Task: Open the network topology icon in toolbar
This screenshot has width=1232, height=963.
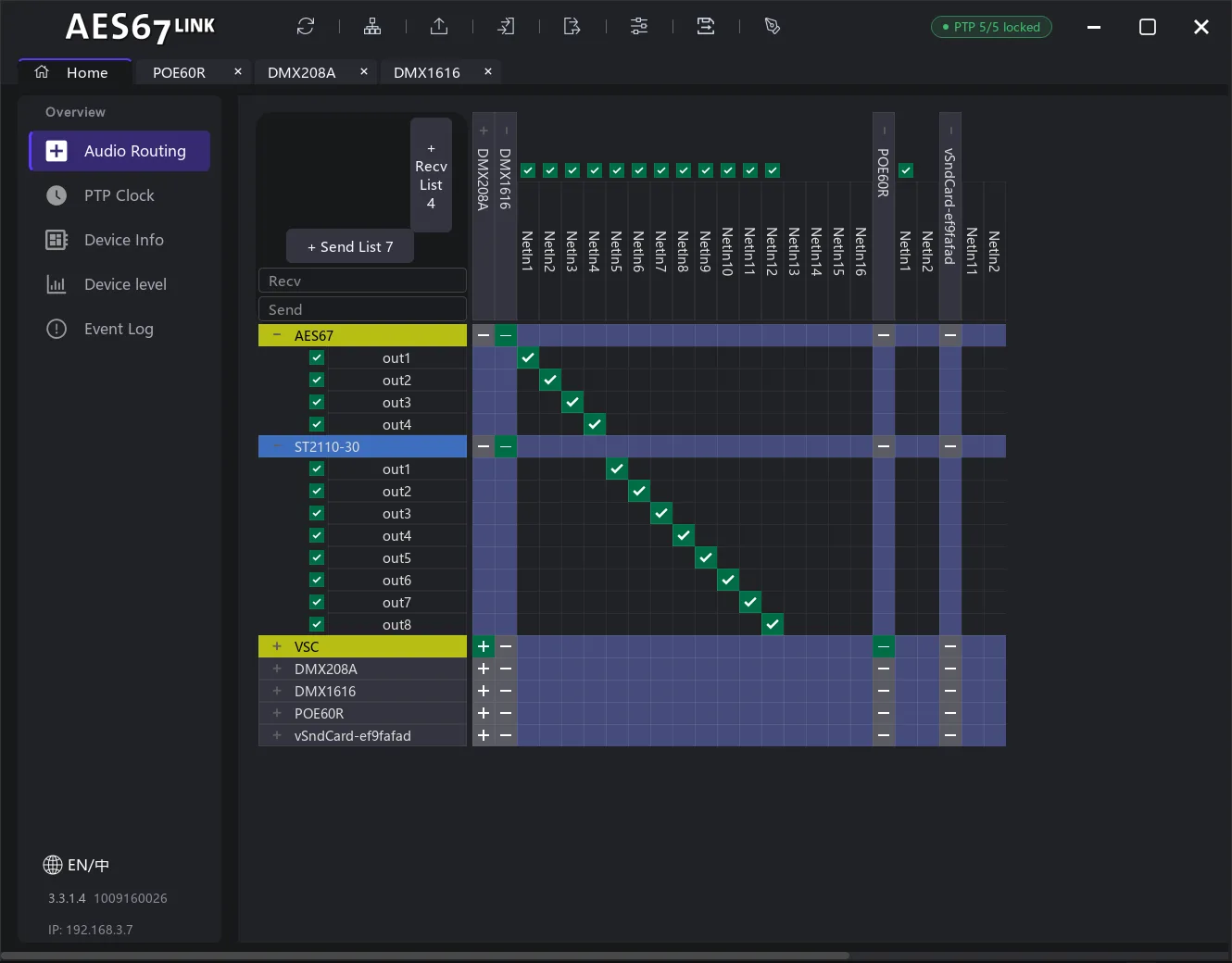Action: pos(372,26)
